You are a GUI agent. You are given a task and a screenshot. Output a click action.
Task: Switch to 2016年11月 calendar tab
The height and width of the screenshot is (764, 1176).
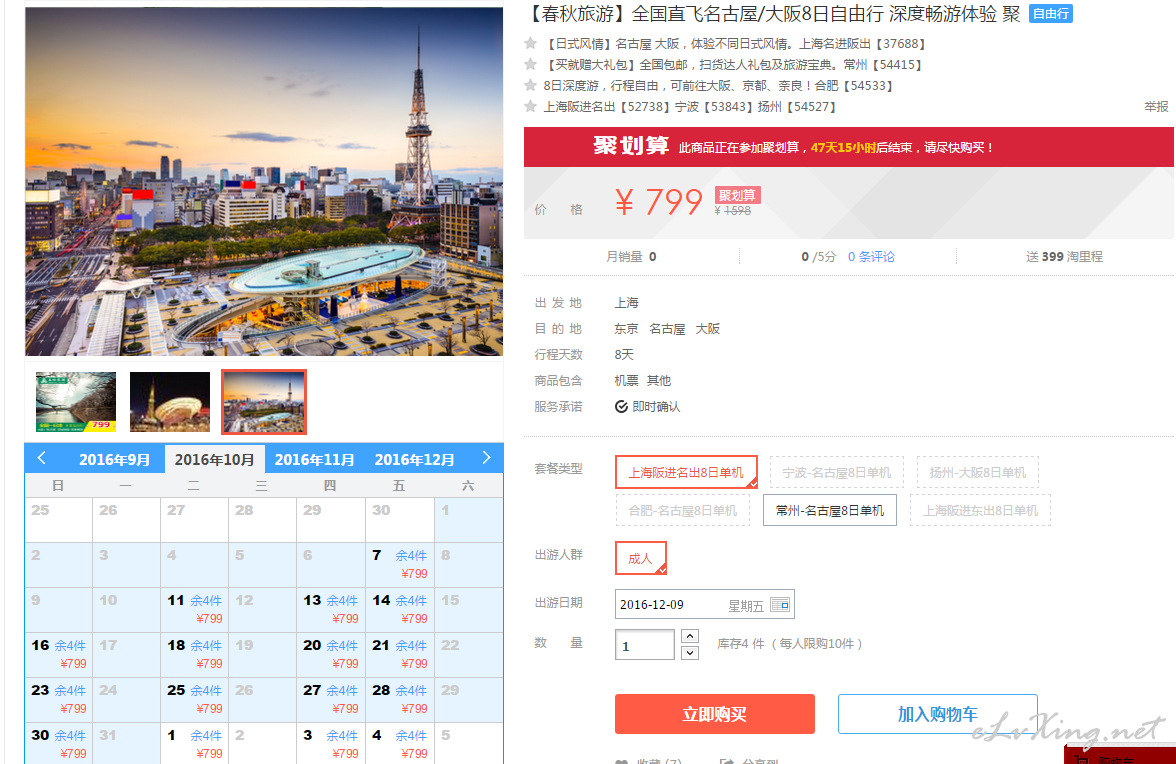(x=314, y=459)
